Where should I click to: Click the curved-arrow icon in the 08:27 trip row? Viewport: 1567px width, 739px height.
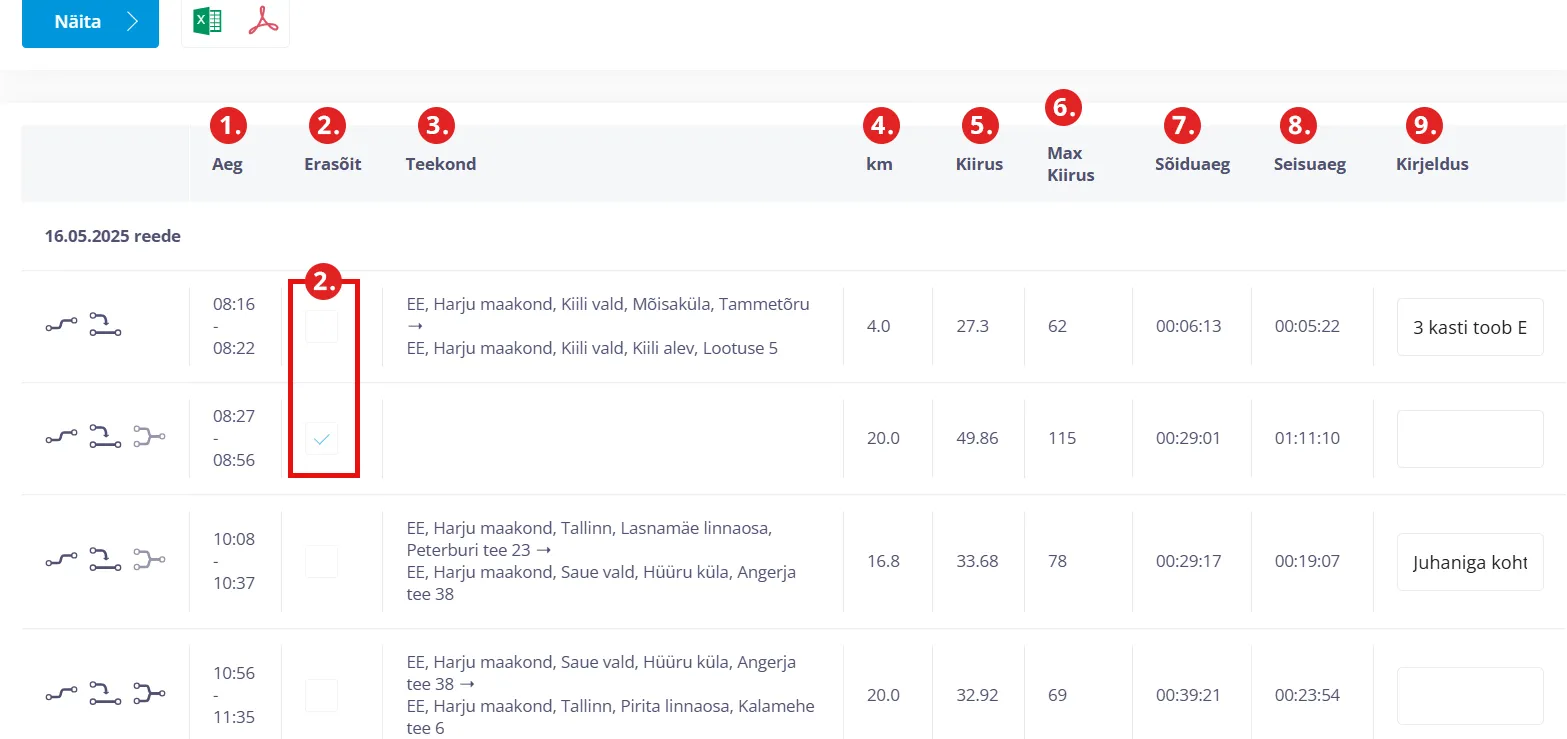pos(105,437)
